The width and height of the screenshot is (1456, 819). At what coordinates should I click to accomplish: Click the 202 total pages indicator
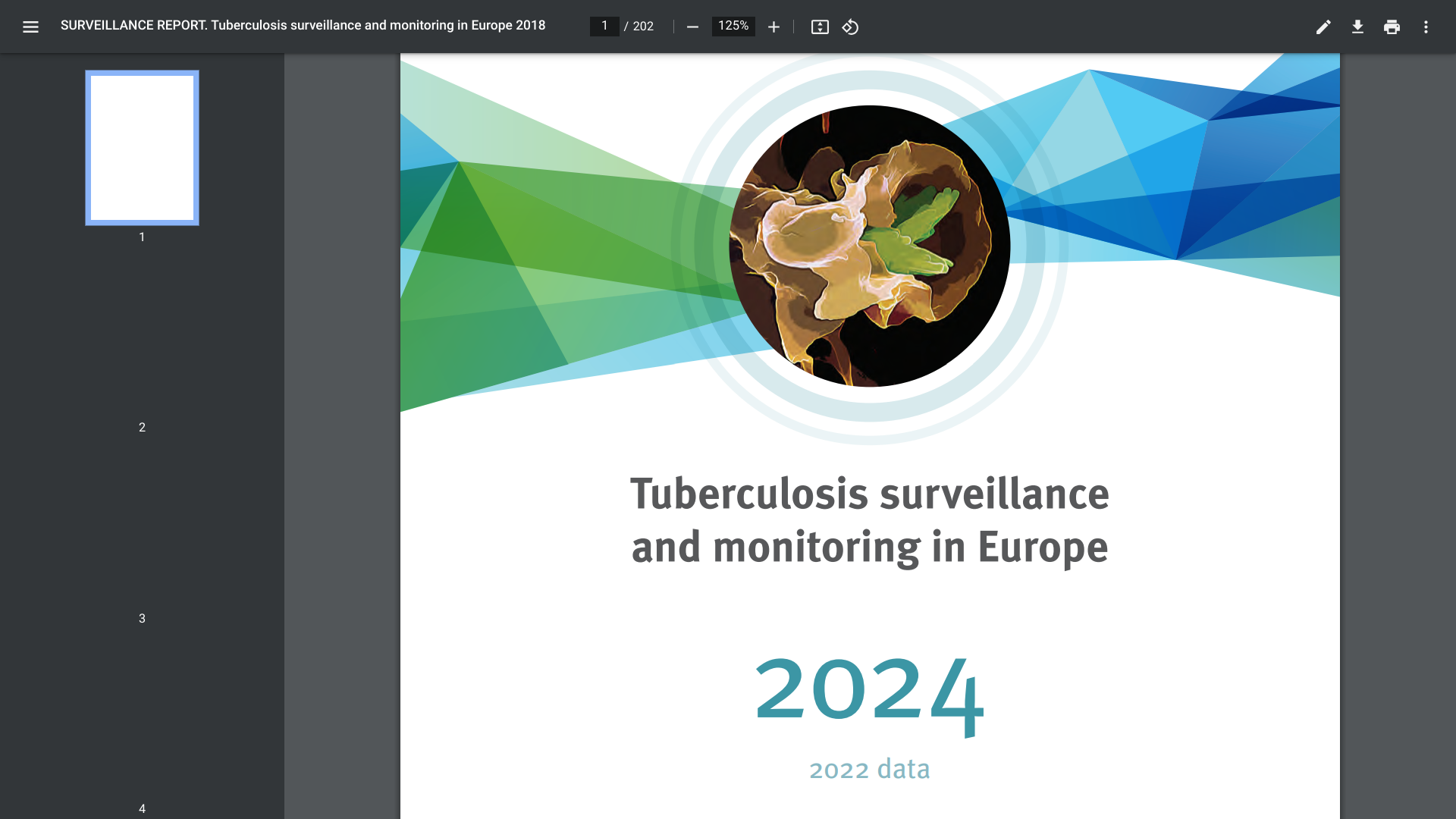(643, 27)
